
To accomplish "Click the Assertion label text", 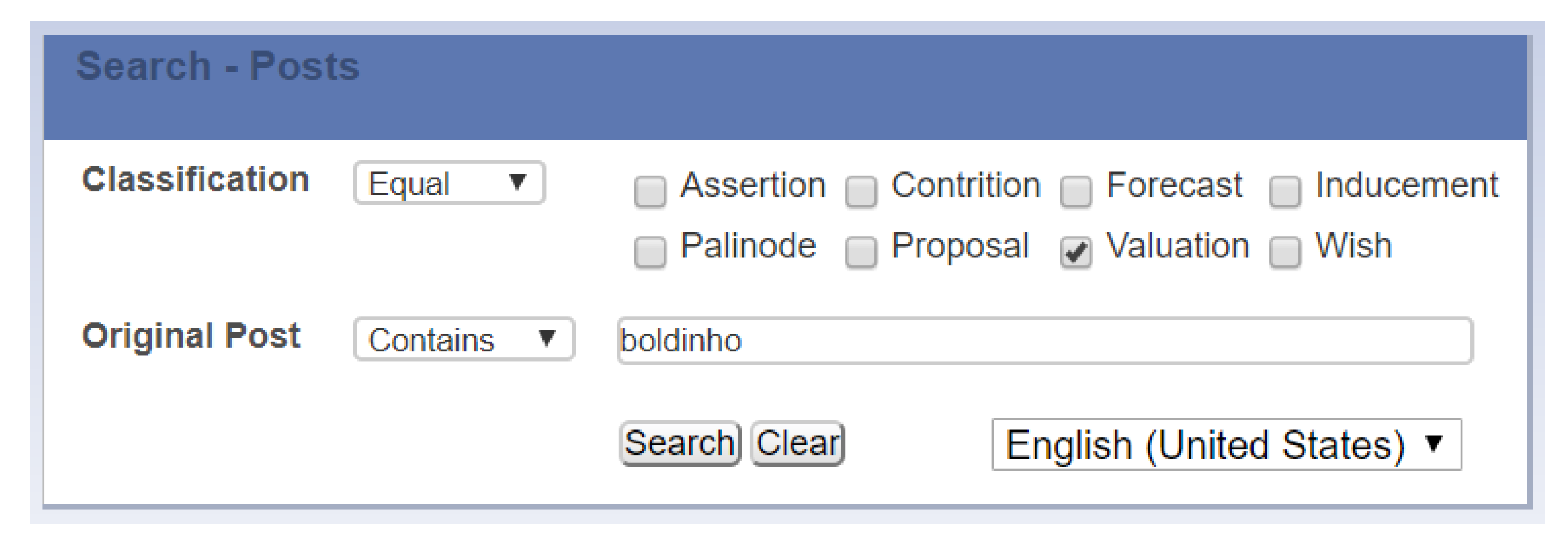I will coord(753,185).
